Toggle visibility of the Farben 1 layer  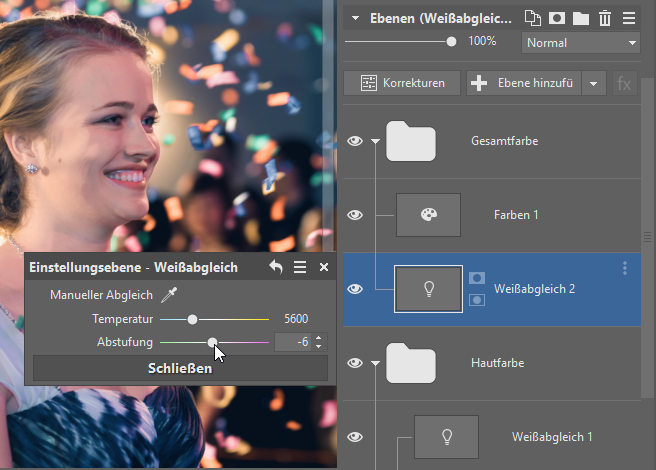(x=355, y=215)
